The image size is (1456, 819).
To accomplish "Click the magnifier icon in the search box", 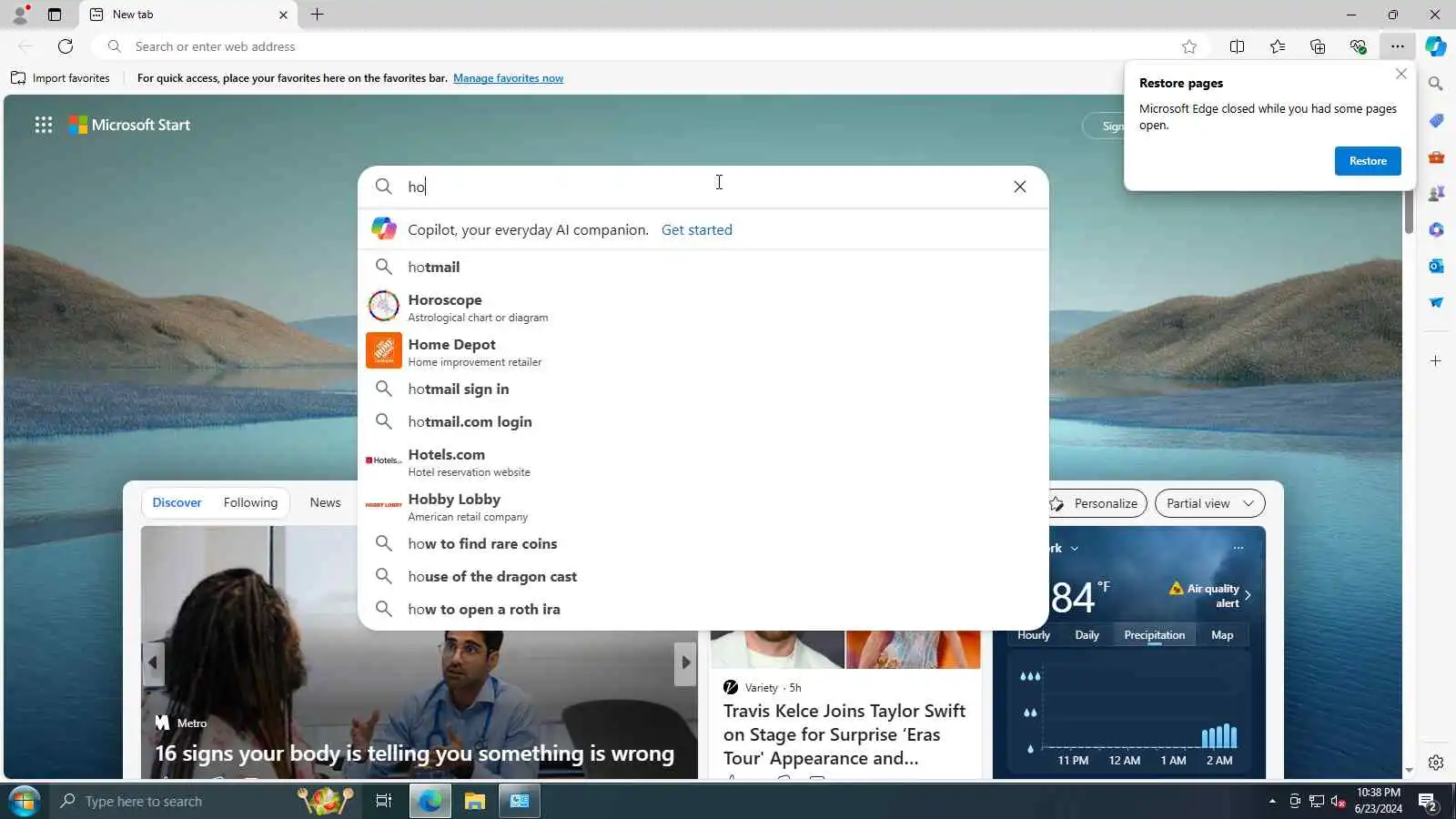I will tap(384, 187).
